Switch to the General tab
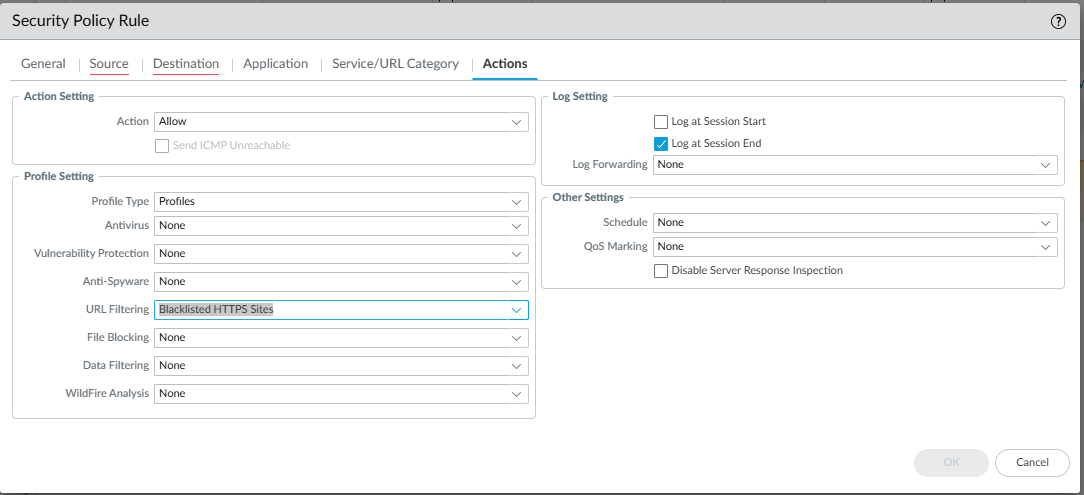Screen dimensions: 1084x495 pyautogui.click(x=43, y=64)
